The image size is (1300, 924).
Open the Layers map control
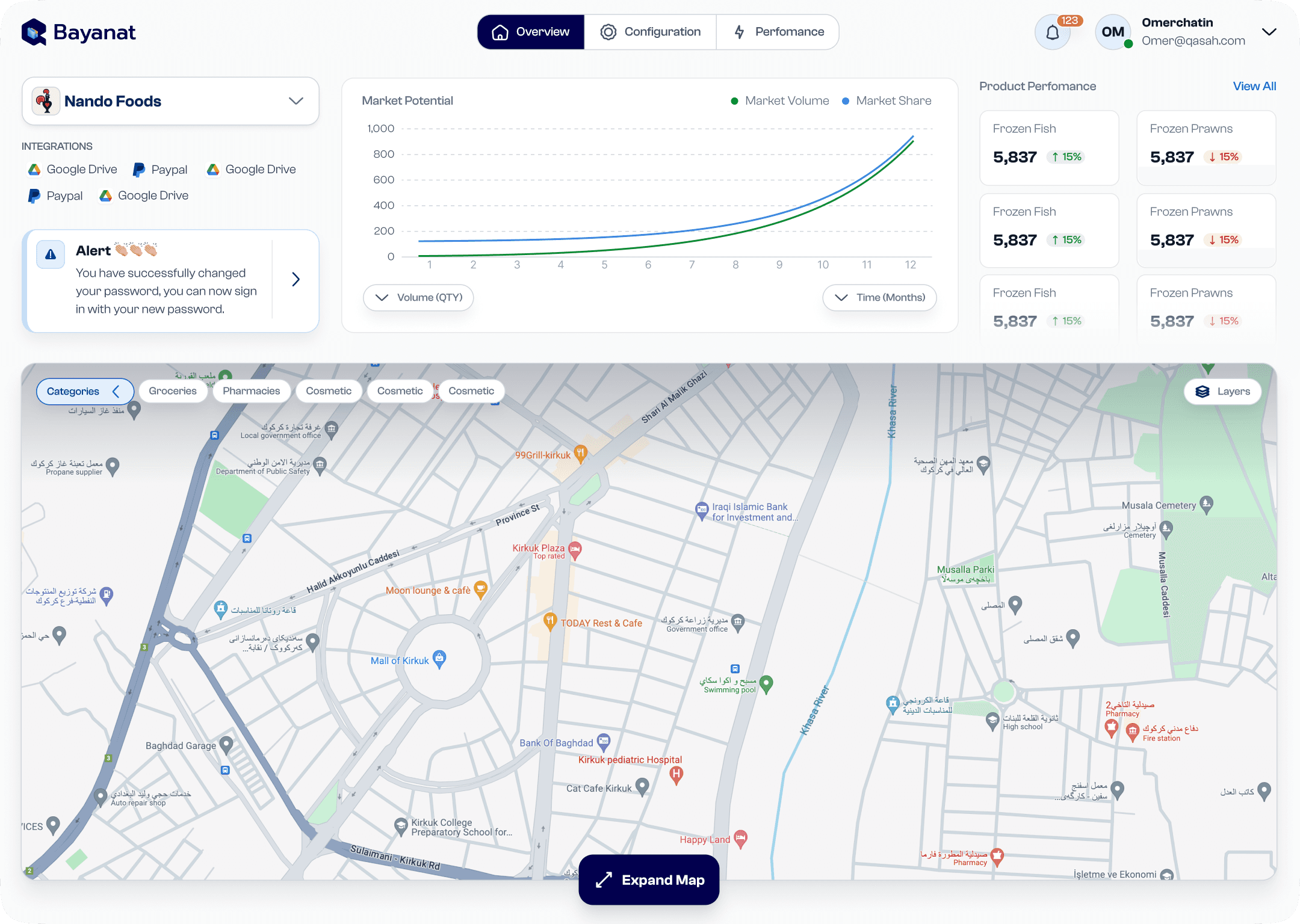click(1222, 392)
